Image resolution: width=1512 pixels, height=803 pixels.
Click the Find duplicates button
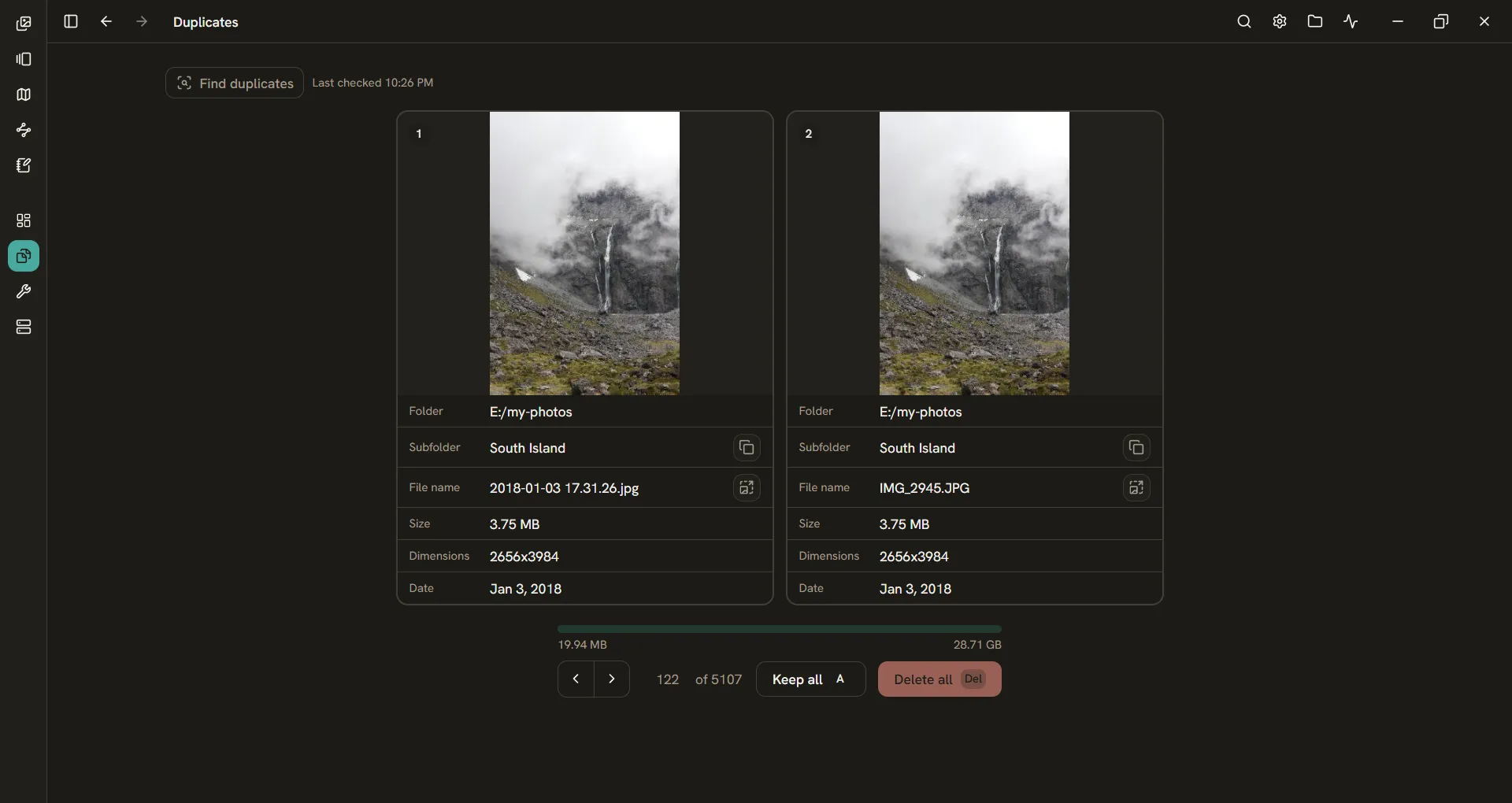pyautogui.click(x=235, y=83)
